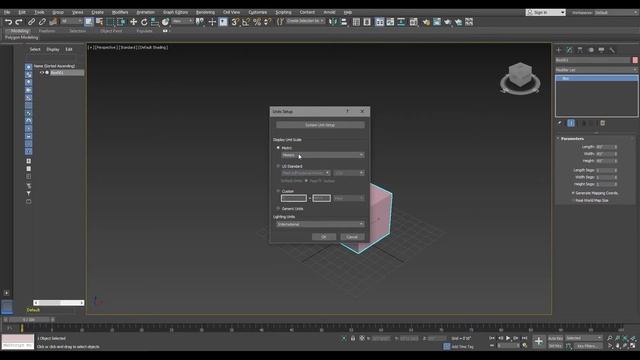Toggle visibility eye of Box001 in Scene Explorer

click(42, 73)
